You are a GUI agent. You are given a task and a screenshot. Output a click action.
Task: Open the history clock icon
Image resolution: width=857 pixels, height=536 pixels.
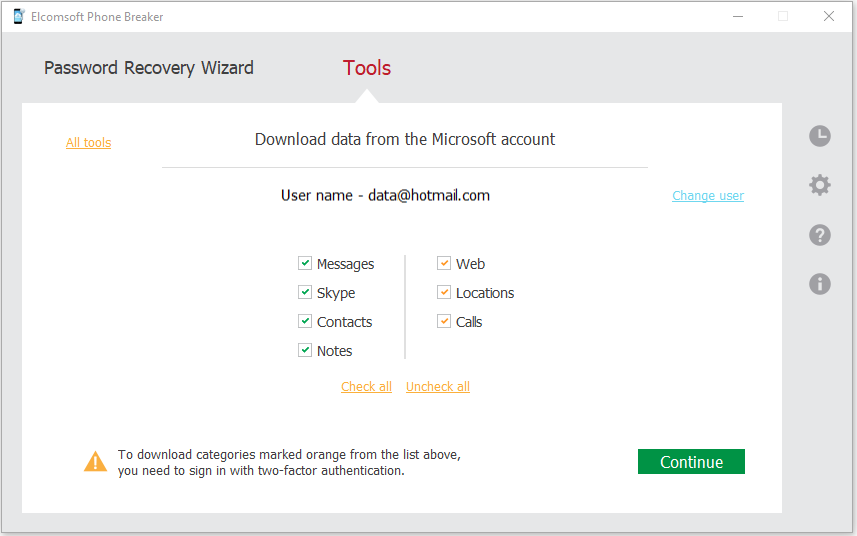(x=820, y=136)
